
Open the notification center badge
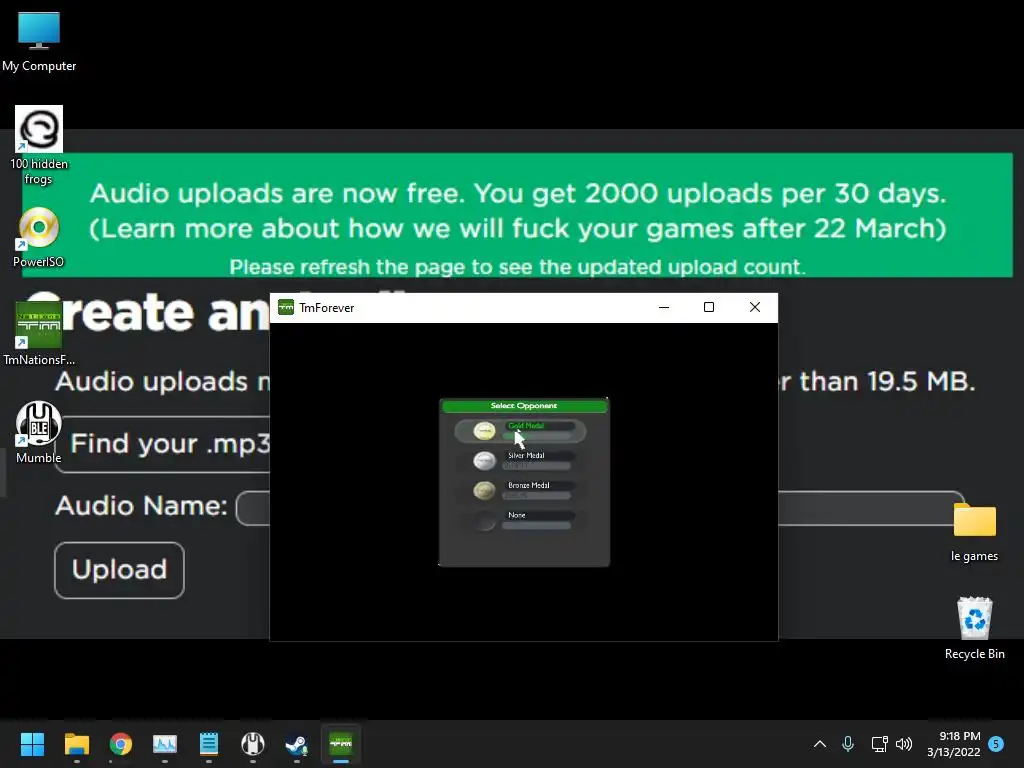point(996,743)
